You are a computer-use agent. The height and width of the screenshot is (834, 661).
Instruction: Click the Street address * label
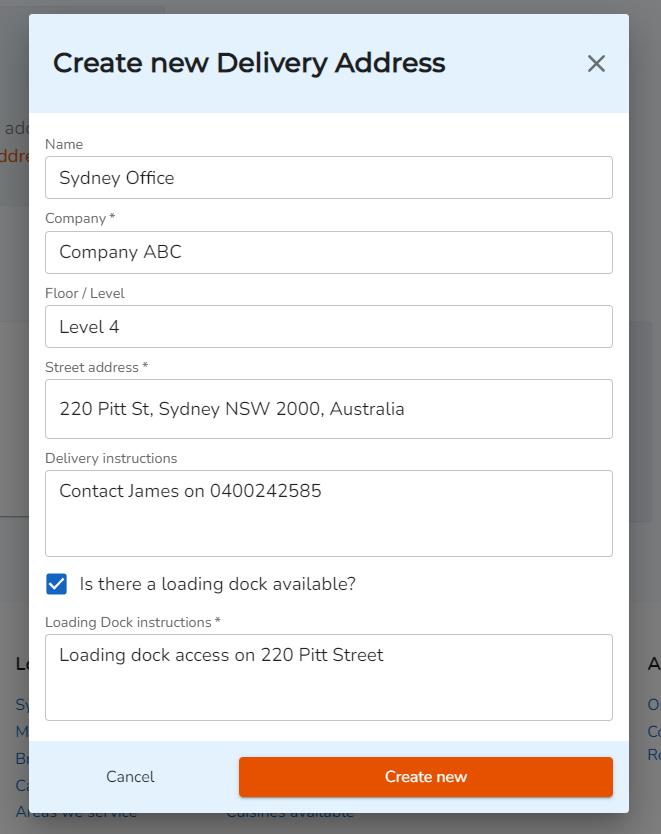click(96, 367)
